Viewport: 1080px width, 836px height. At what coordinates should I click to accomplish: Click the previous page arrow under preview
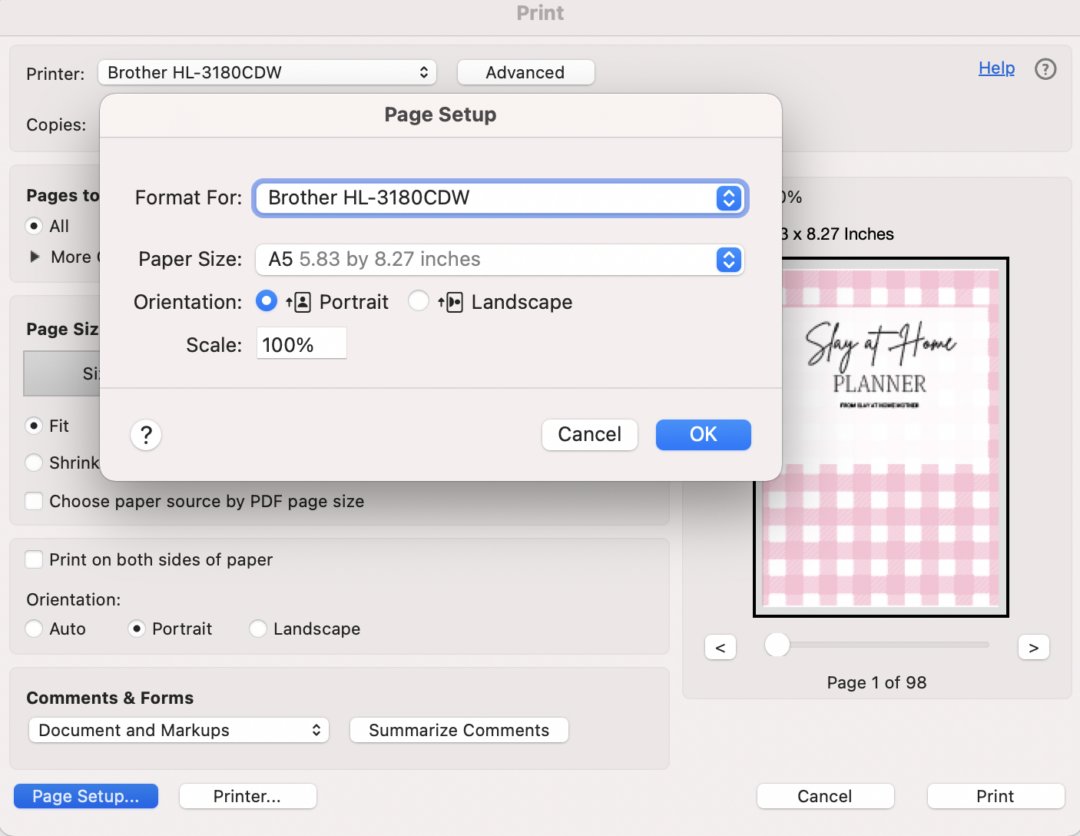[721, 647]
